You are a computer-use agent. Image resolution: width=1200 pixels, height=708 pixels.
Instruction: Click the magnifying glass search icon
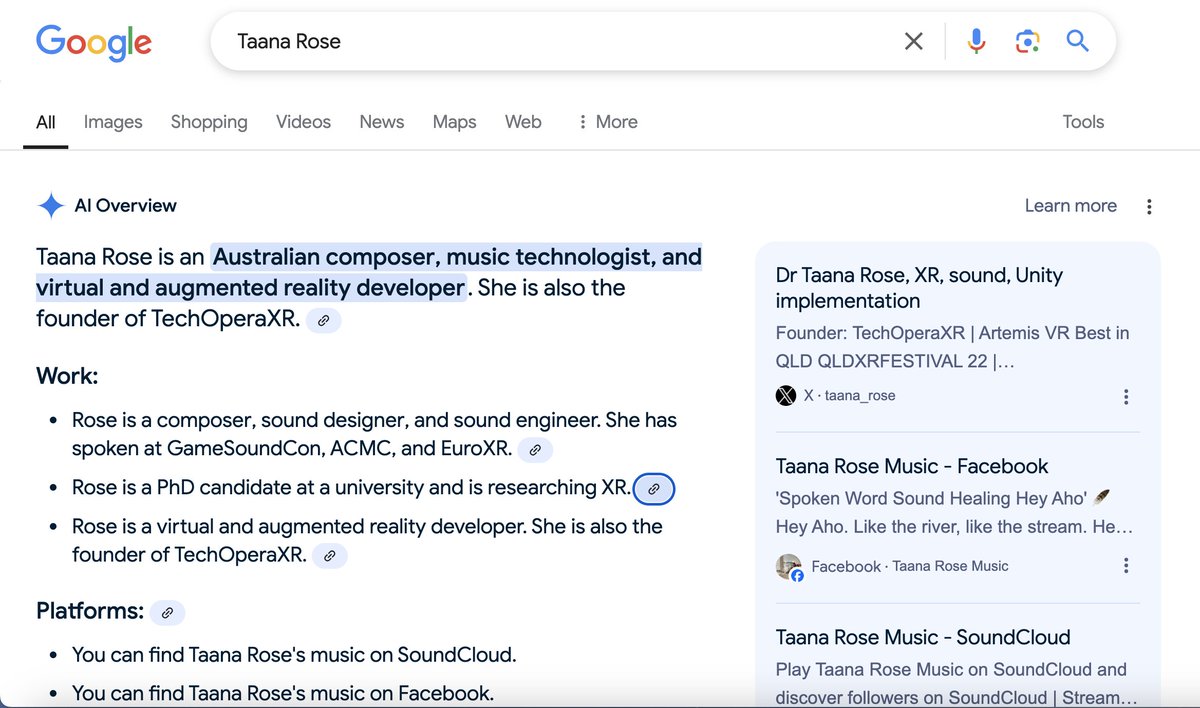(1077, 41)
